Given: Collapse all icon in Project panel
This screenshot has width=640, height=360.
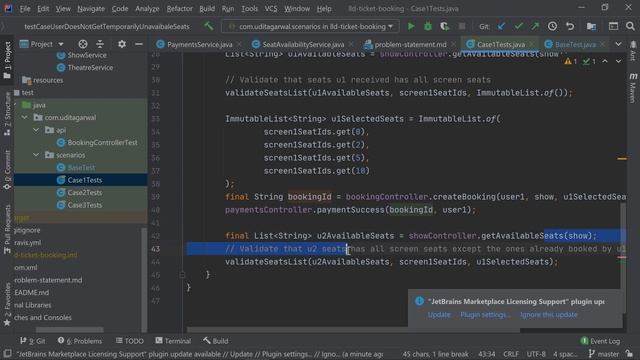Looking at the screenshot, I should [100, 44].
